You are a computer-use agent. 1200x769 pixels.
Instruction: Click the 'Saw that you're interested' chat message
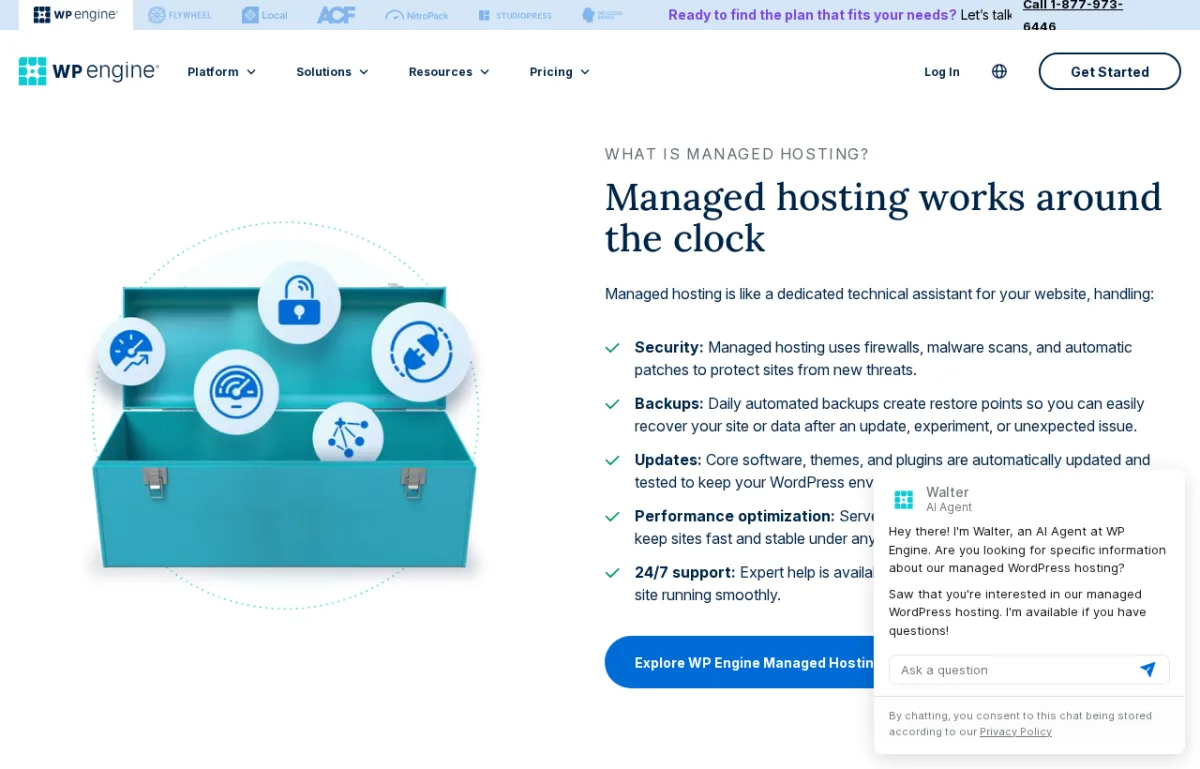pyautogui.click(x=1018, y=611)
